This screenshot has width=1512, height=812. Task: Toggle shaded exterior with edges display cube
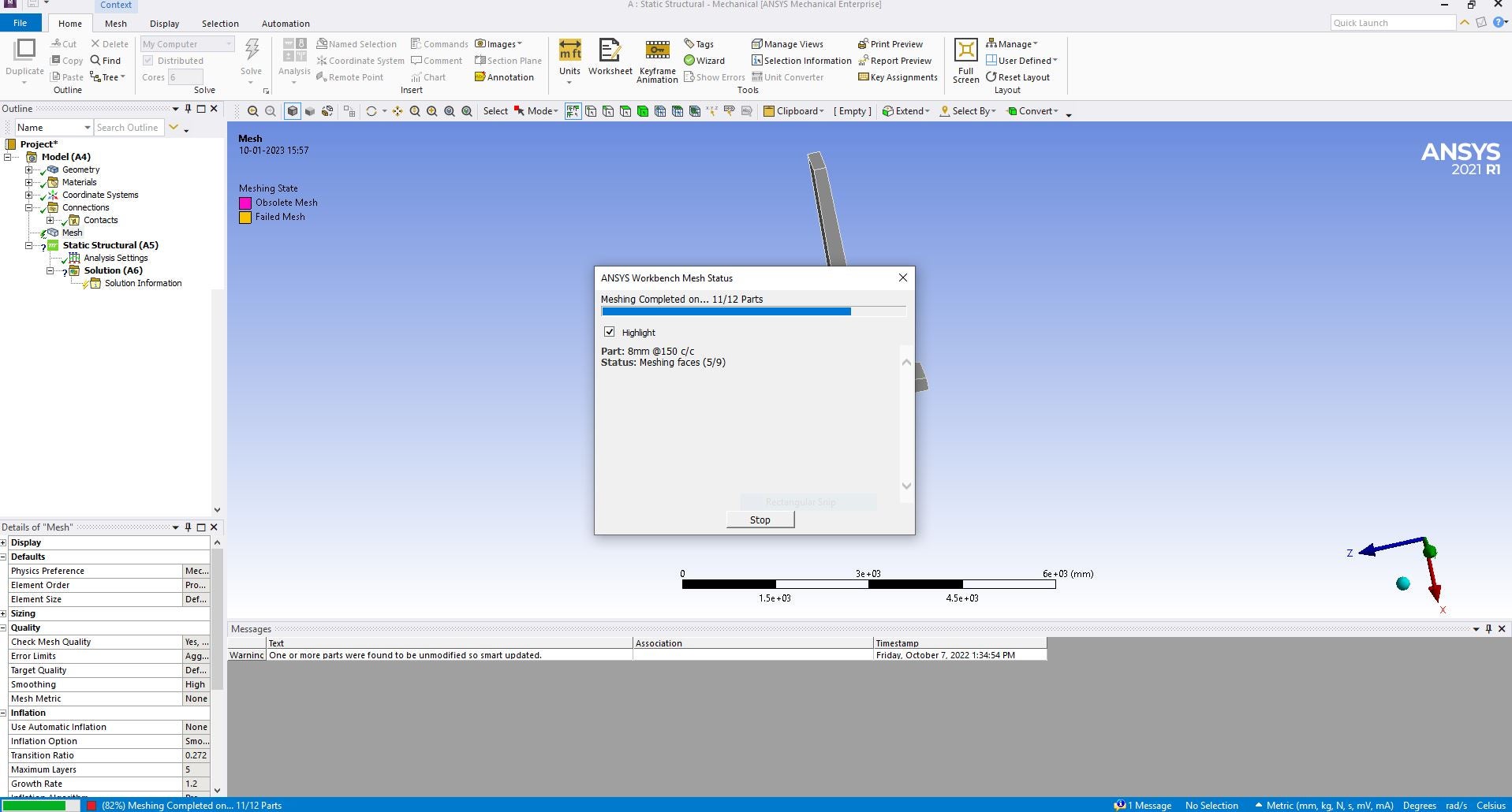pyautogui.click(x=293, y=111)
